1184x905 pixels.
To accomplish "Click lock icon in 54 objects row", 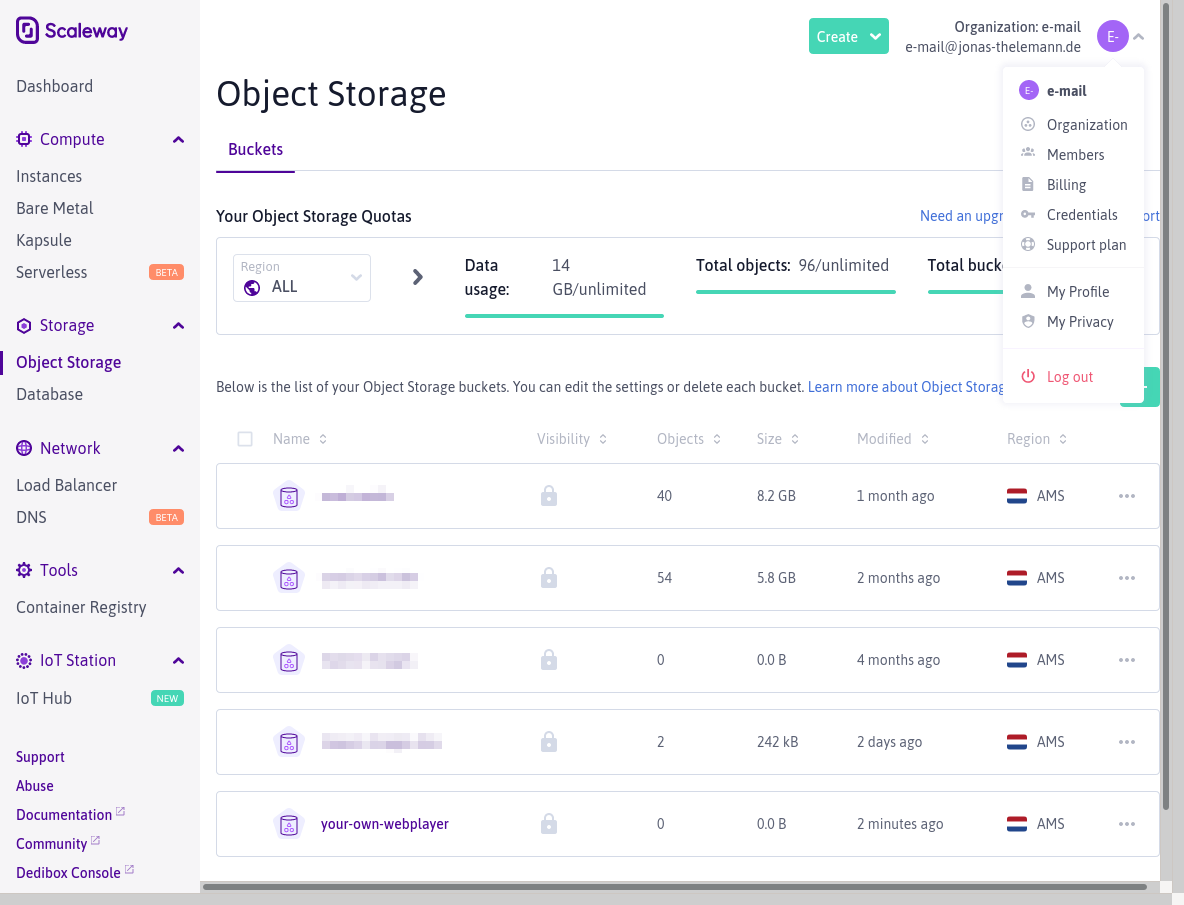I will [x=549, y=578].
